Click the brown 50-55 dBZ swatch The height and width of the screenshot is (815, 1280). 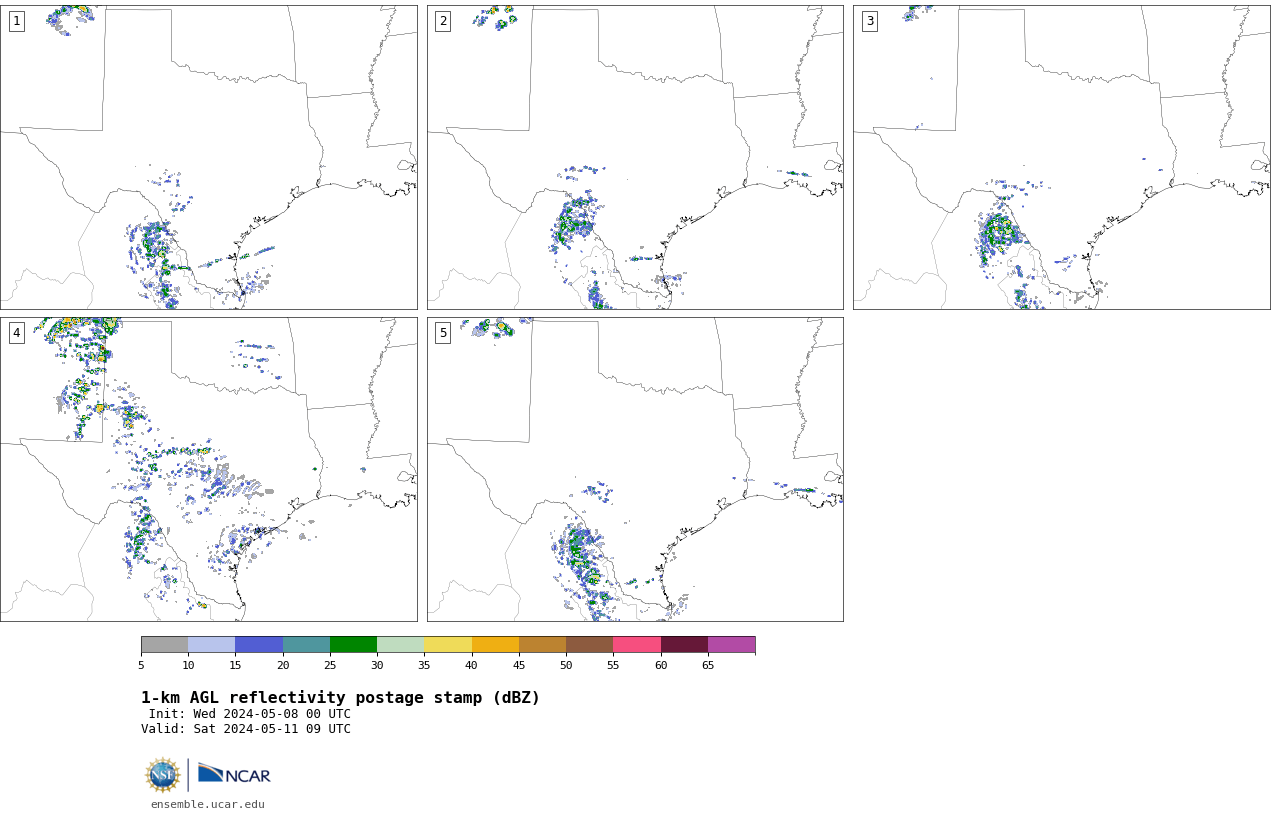point(589,644)
